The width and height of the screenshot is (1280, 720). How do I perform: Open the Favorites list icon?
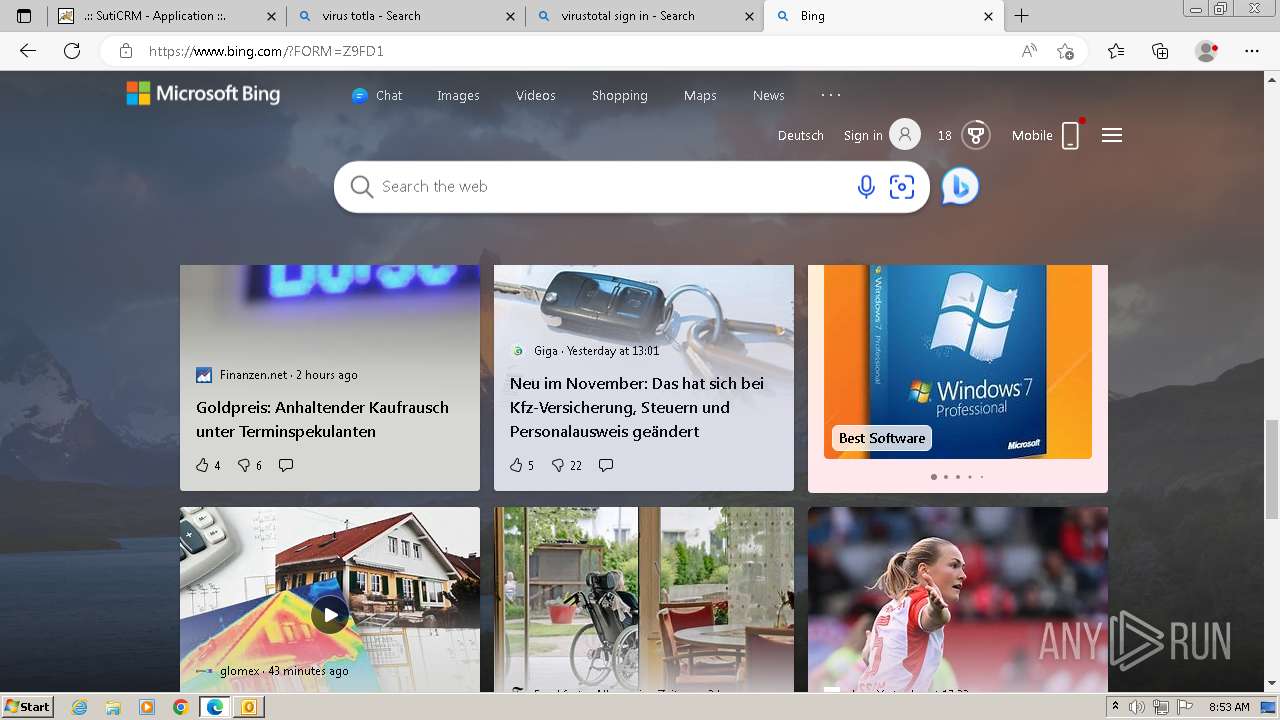click(x=1116, y=51)
